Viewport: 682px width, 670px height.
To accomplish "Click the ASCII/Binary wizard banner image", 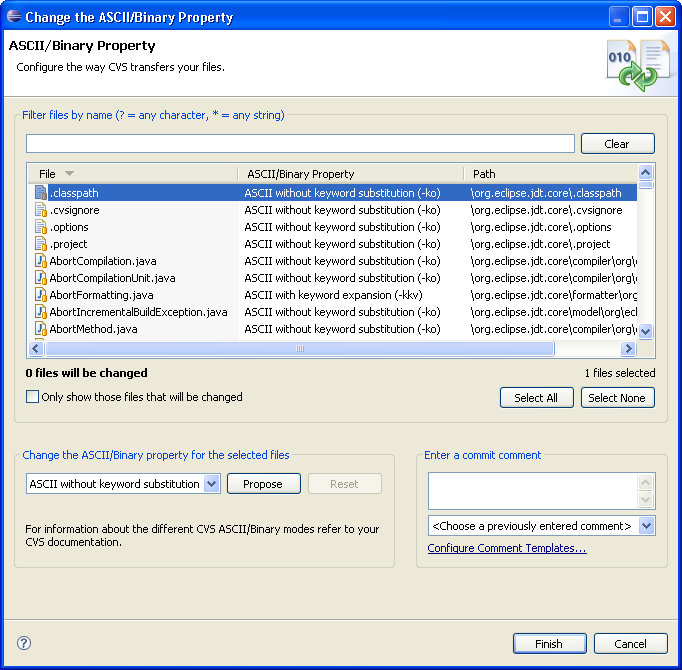I will [638, 65].
